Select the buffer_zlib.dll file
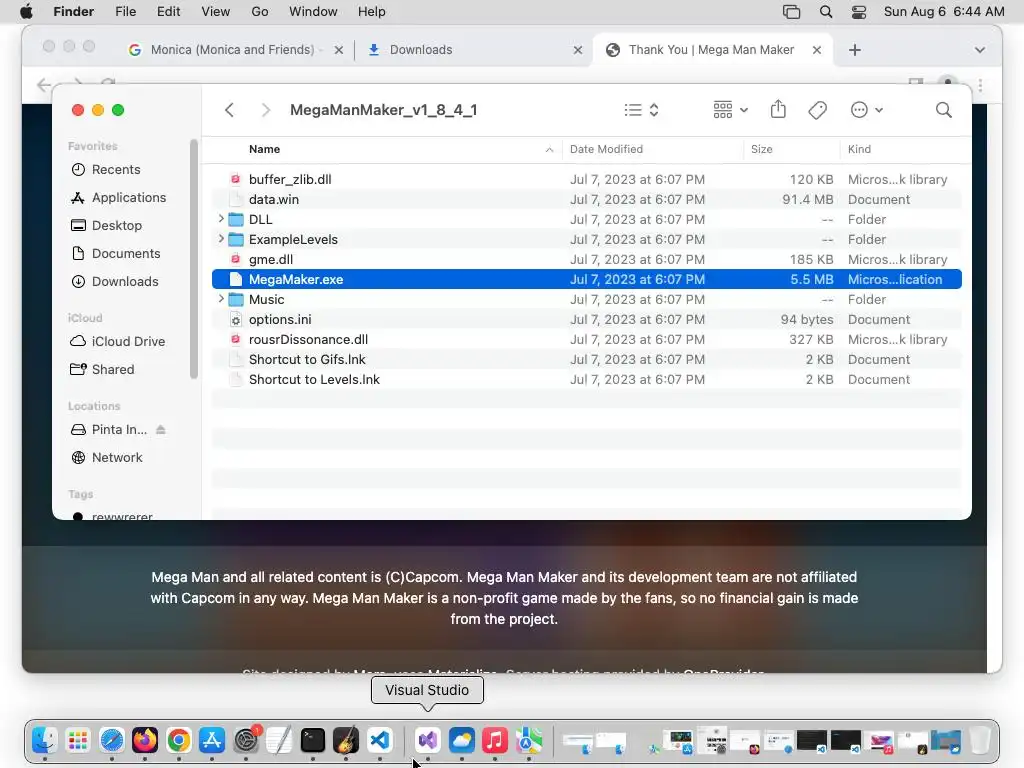The width and height of the screenshot is (1024, 768). click(586, 179)
